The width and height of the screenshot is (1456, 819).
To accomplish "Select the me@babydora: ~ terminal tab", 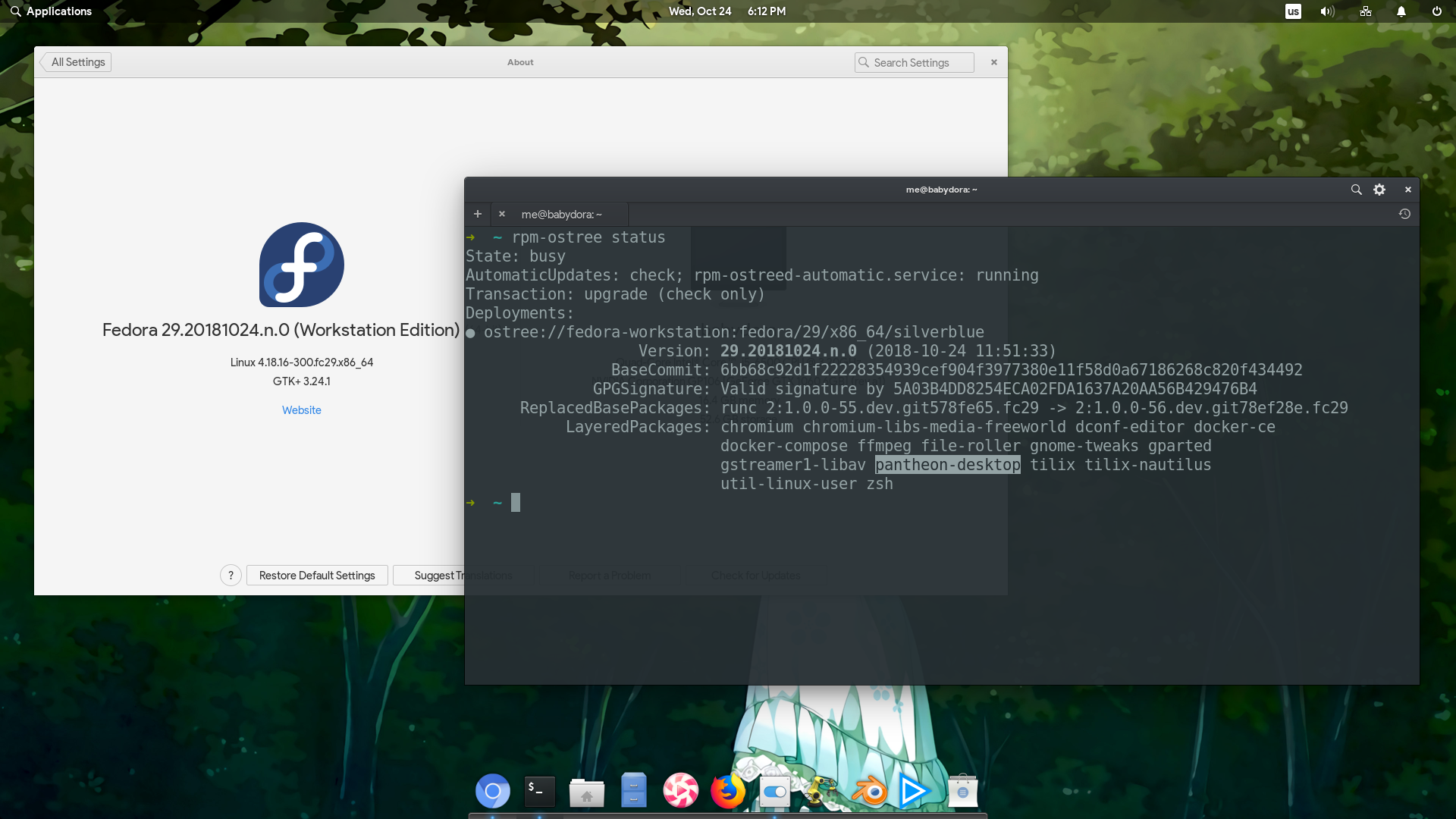I will (562, 215).
